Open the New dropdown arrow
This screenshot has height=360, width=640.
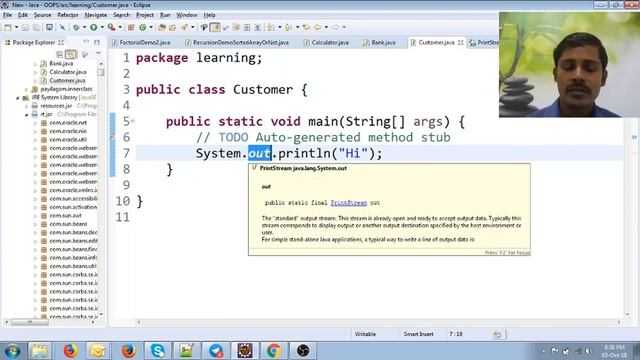coord(16,27)
